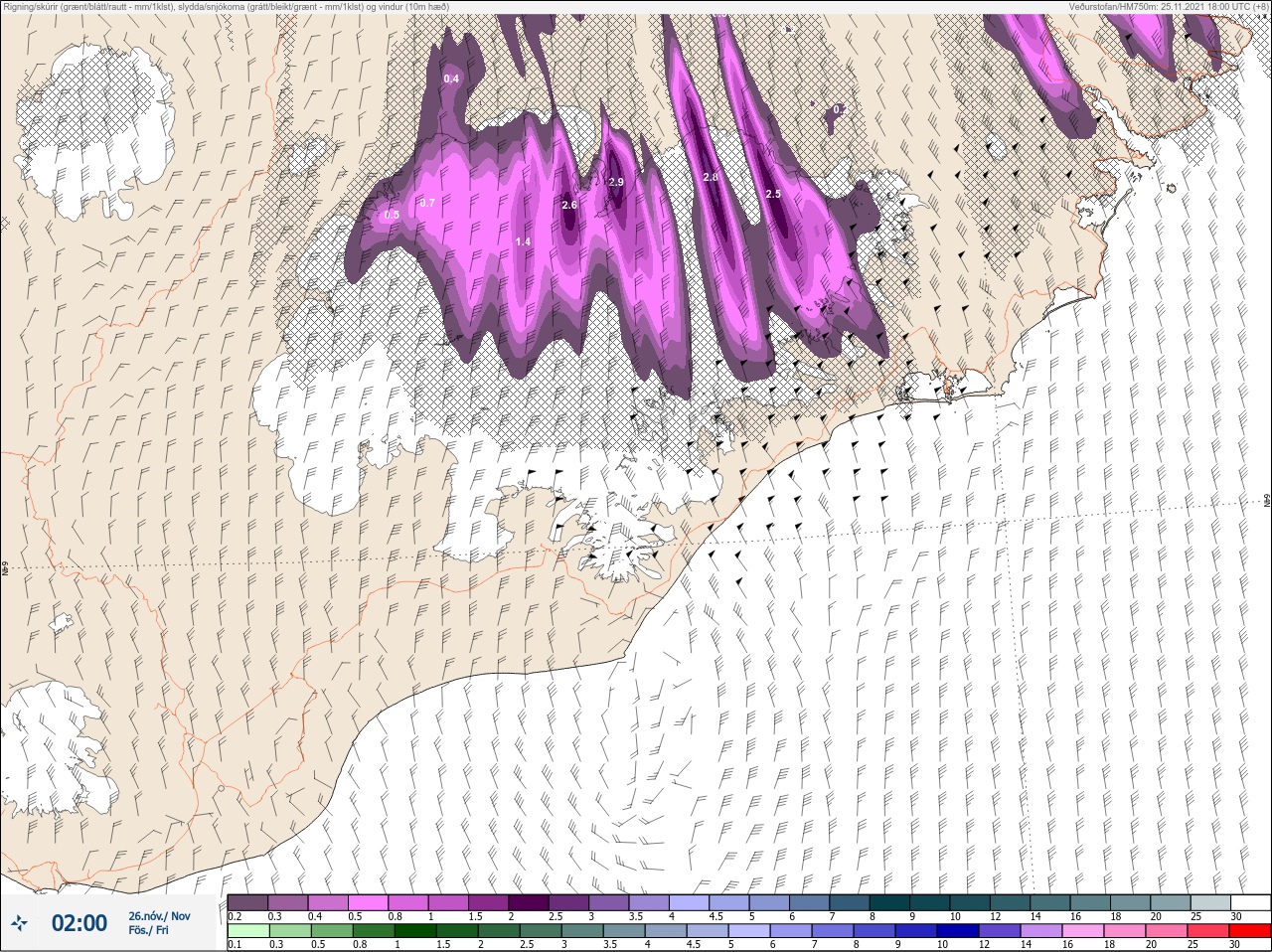Select the medium green 0.5 swatch in lower legend

[x=332, y=931]
